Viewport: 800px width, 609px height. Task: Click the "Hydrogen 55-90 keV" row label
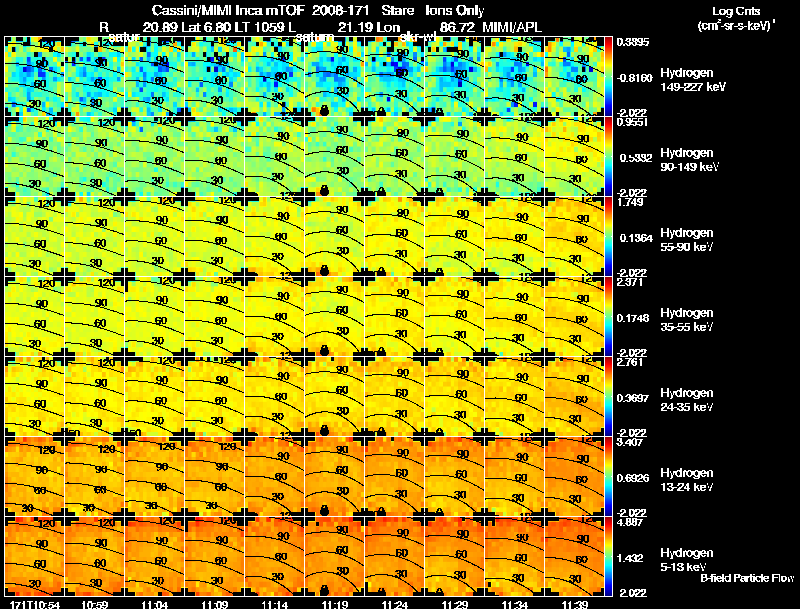[x=687, y=240]
